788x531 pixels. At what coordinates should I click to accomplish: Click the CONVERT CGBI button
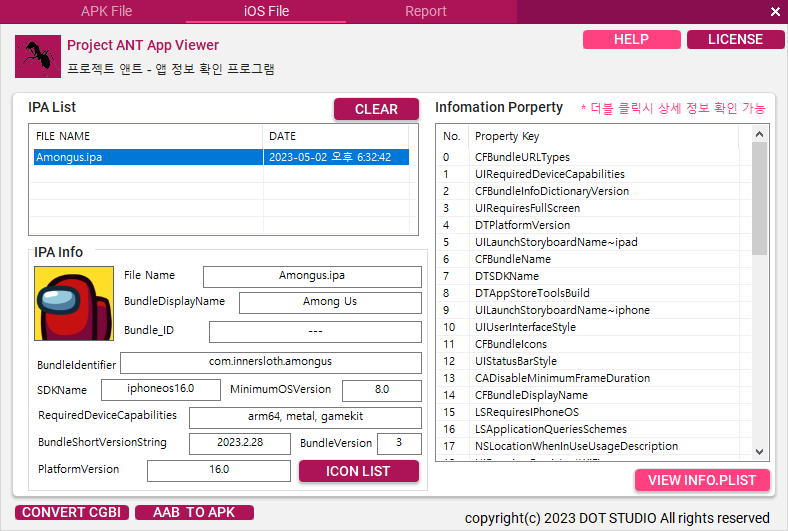point(71,512)
